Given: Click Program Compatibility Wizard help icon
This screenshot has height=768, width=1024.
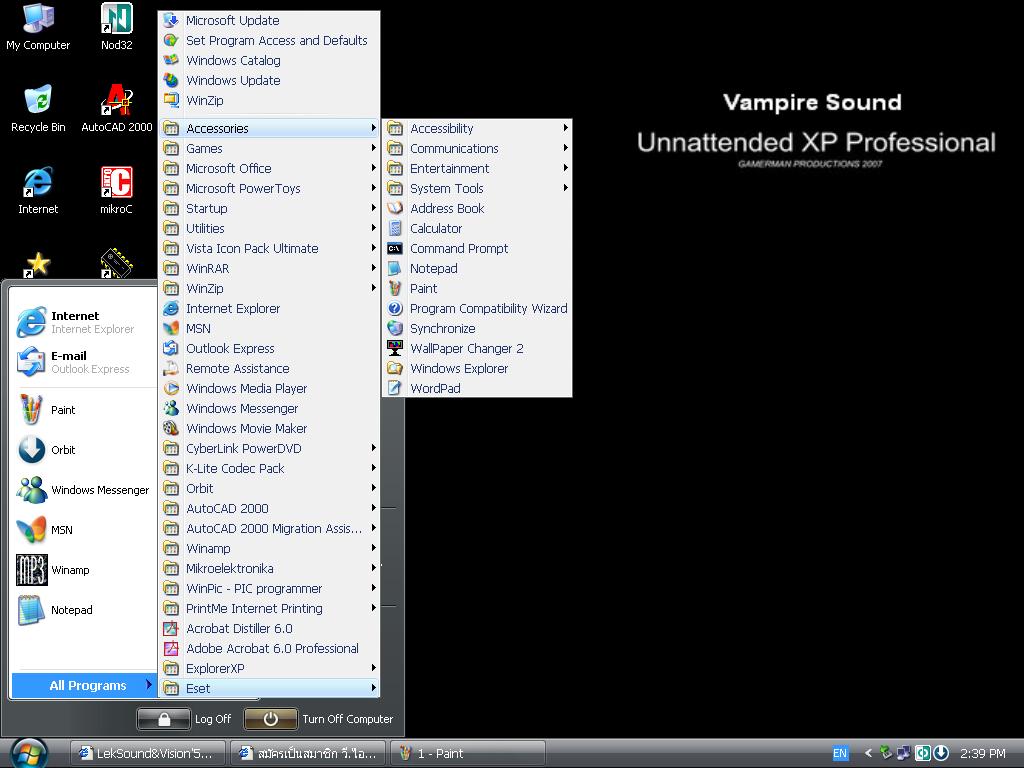Looking at the screenshot, I should [x=395, y=308].
